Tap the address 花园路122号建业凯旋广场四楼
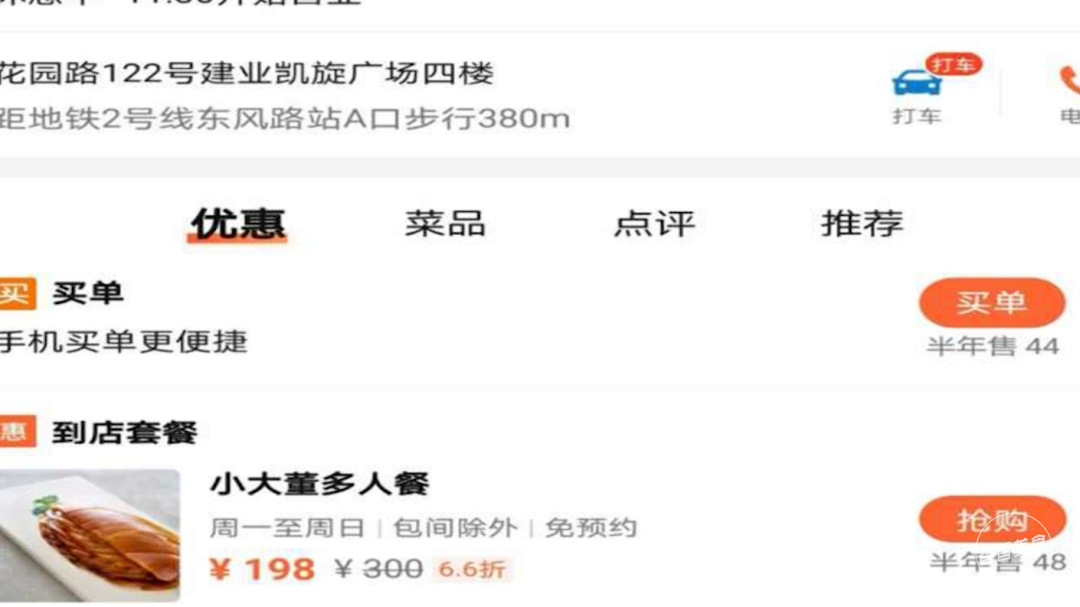Image resolution: width=1080 pixels, height=607 pixels. click(247, 73)
